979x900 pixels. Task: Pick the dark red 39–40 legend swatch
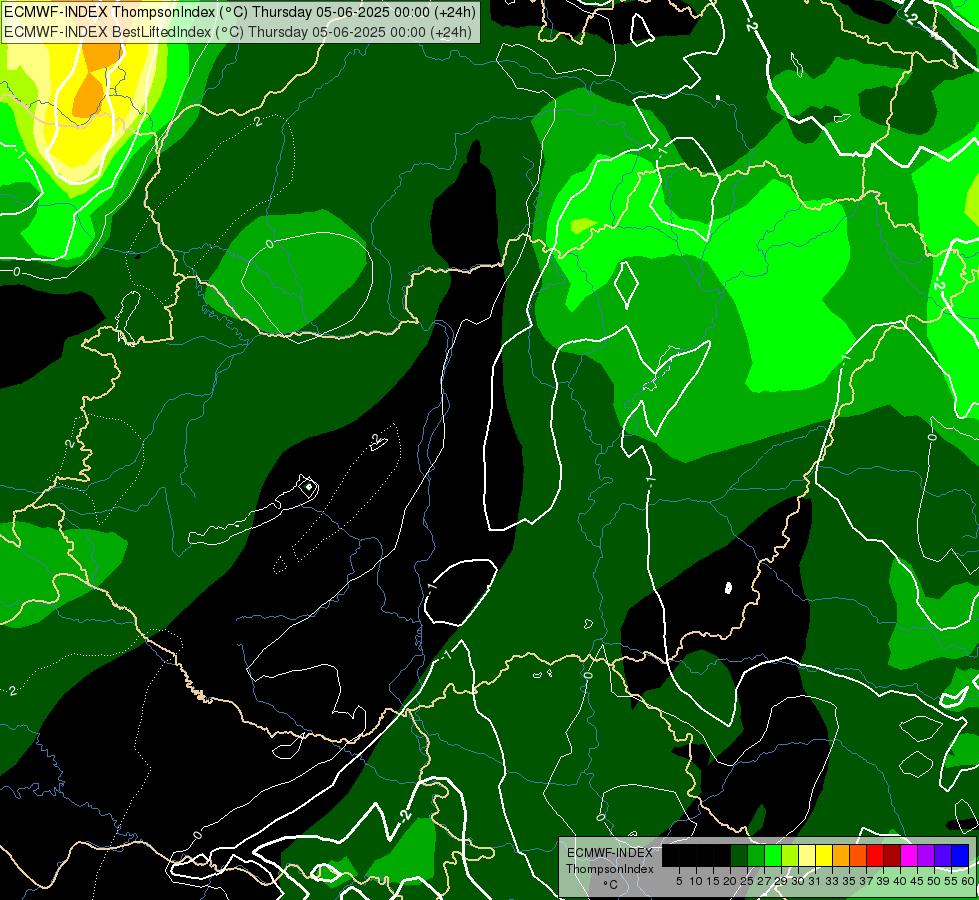[x=892, y=855]
